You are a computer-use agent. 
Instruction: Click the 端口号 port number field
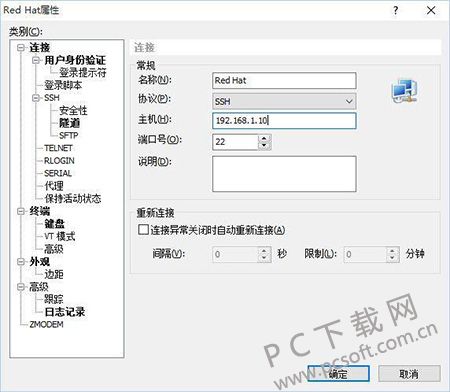235,142
